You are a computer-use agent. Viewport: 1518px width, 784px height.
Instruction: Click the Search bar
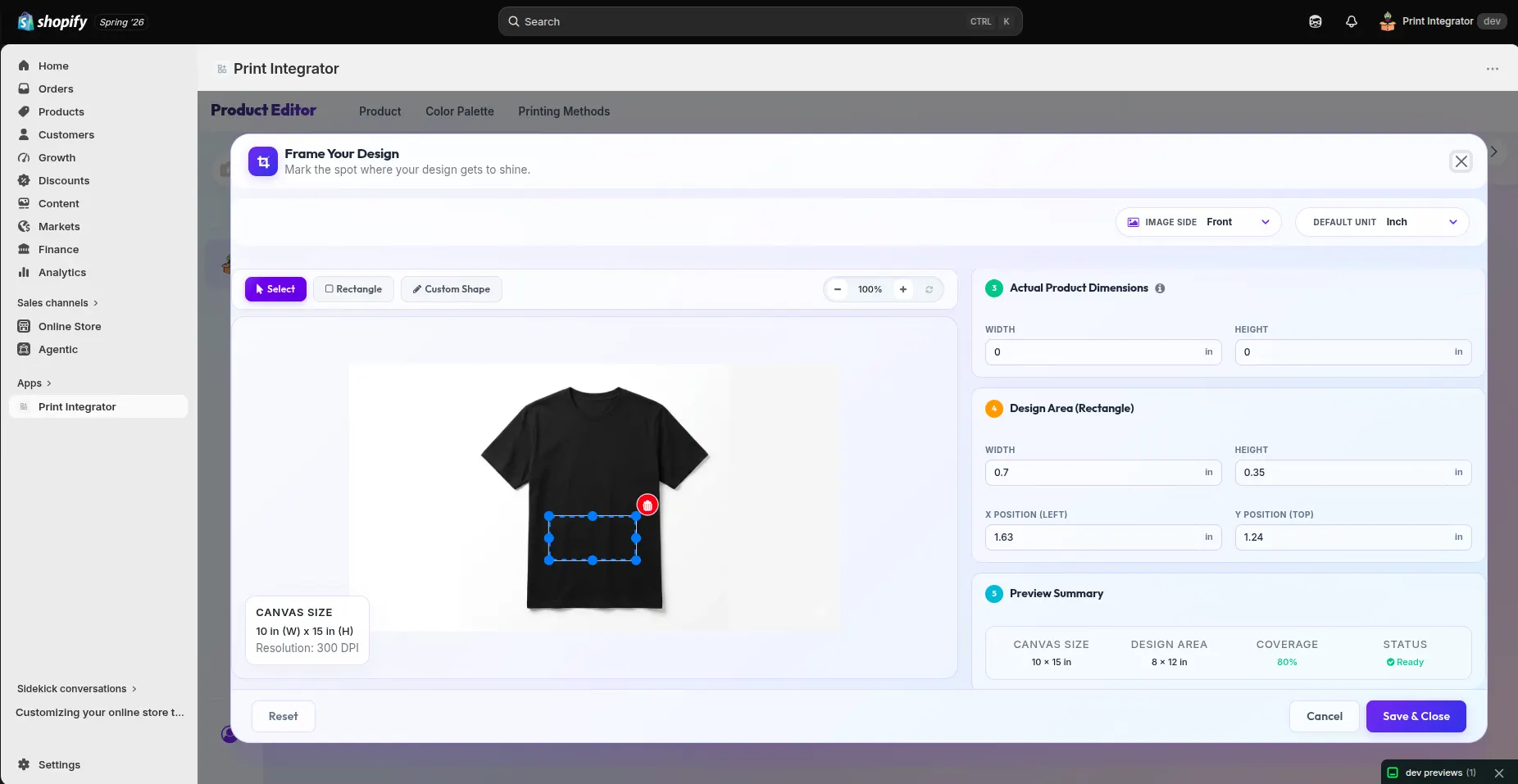(760, 22)
